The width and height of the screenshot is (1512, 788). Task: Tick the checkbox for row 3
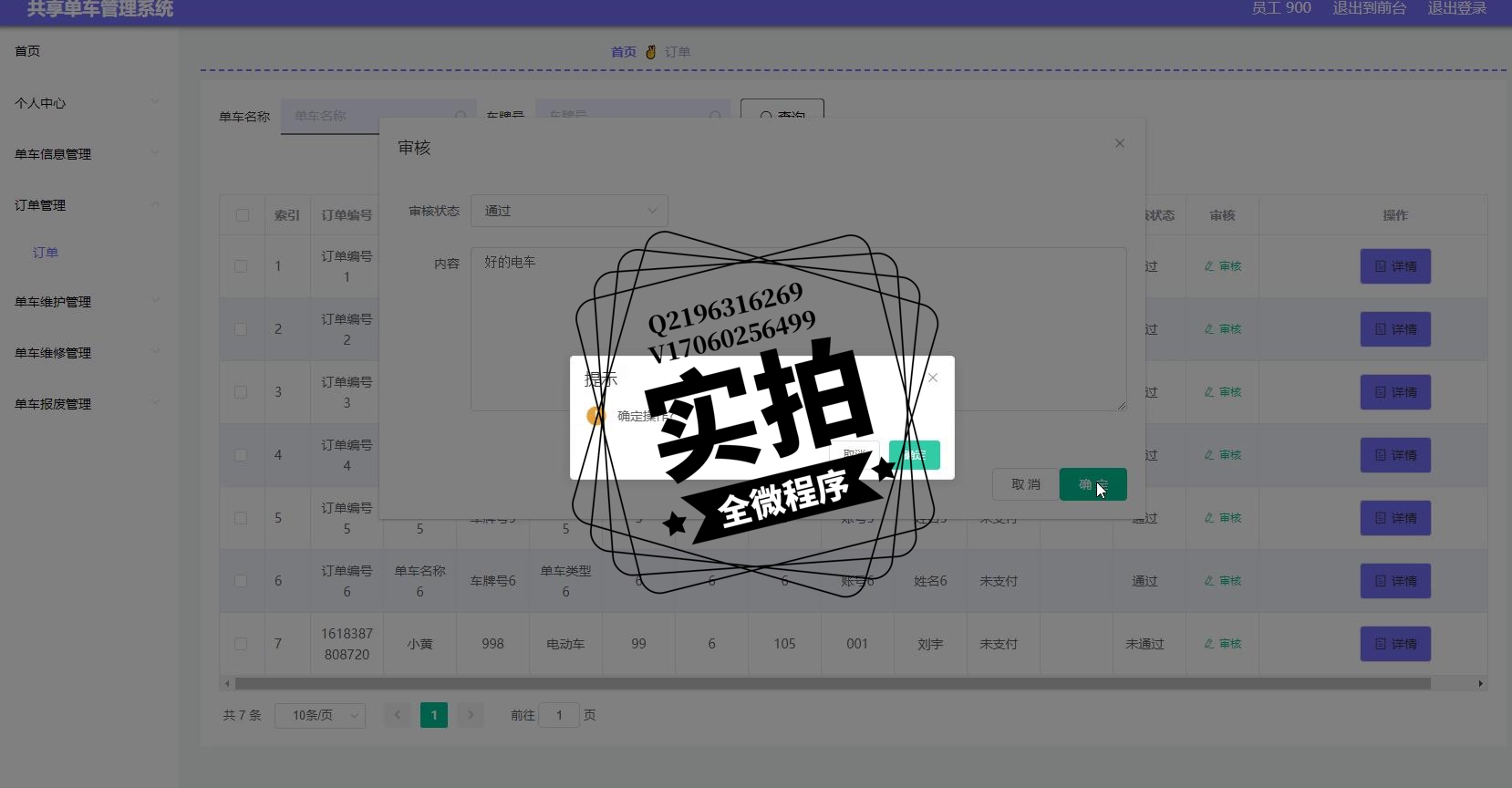coord(241,392)
